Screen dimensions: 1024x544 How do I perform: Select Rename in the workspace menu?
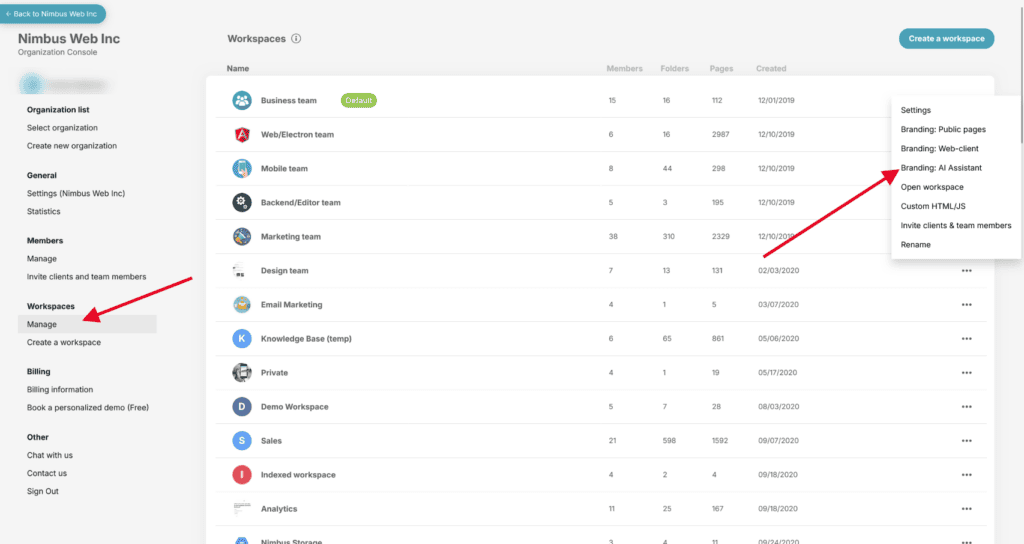[915, 244]
